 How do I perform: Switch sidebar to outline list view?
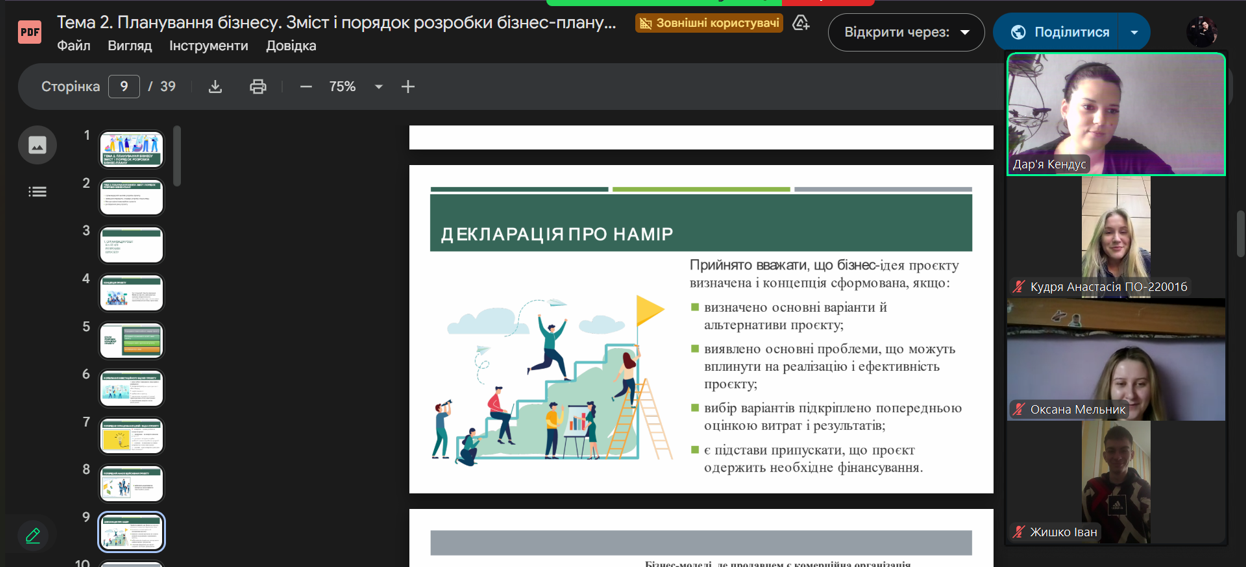tap(37, 191)
